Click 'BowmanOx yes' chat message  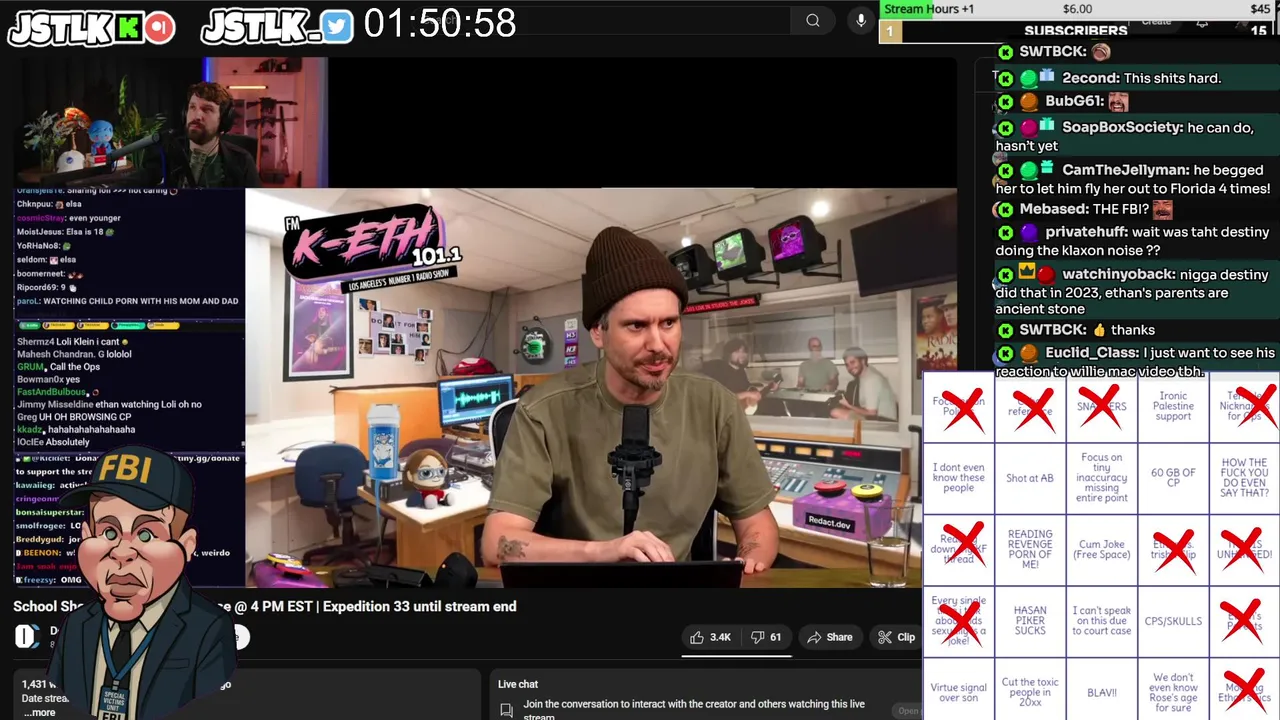pyautogui.click(x=48, y=380)
